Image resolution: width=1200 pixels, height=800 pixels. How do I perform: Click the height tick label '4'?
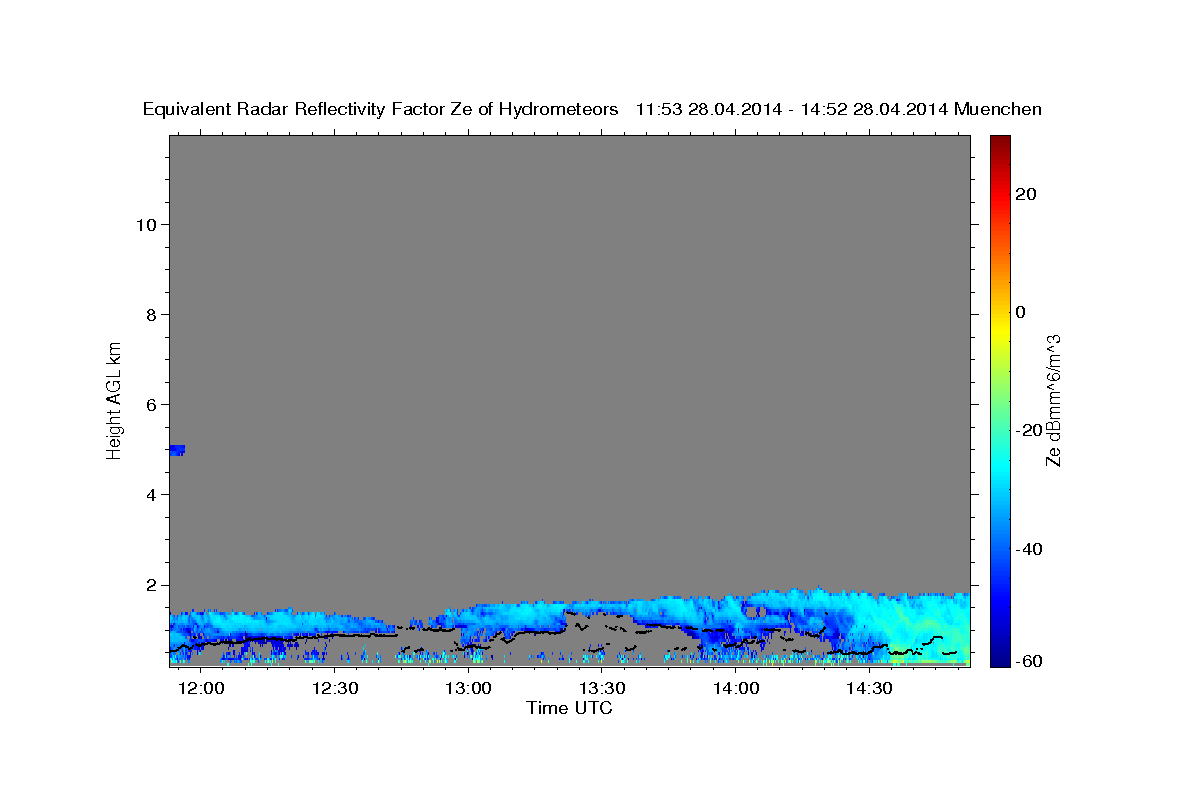point(151,494)
